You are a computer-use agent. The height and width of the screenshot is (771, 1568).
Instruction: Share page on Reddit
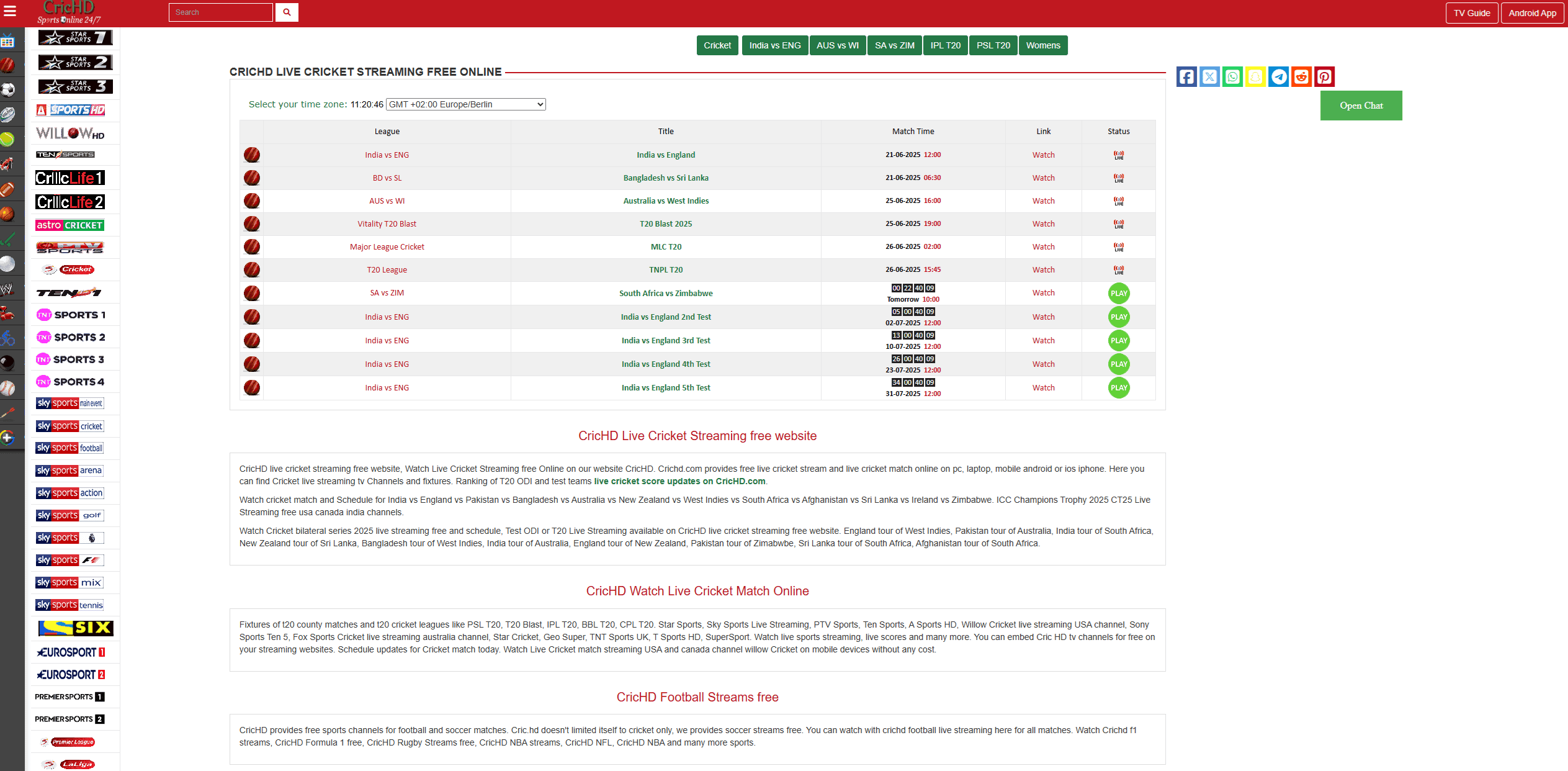click(1301, 77)
